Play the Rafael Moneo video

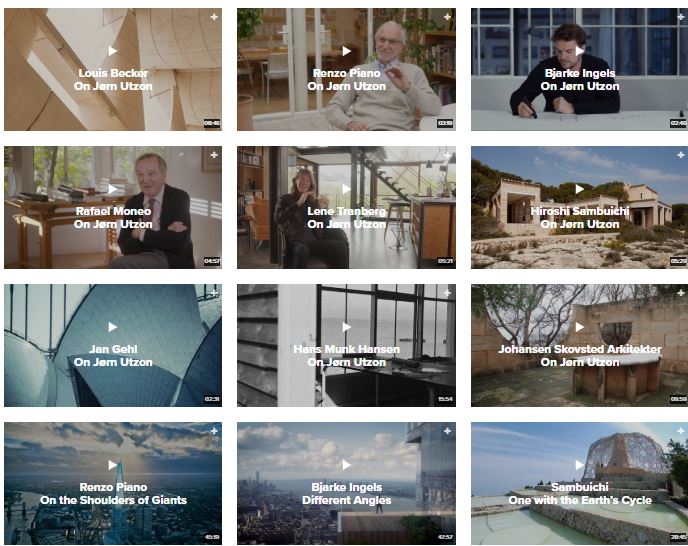click(113, 189)
